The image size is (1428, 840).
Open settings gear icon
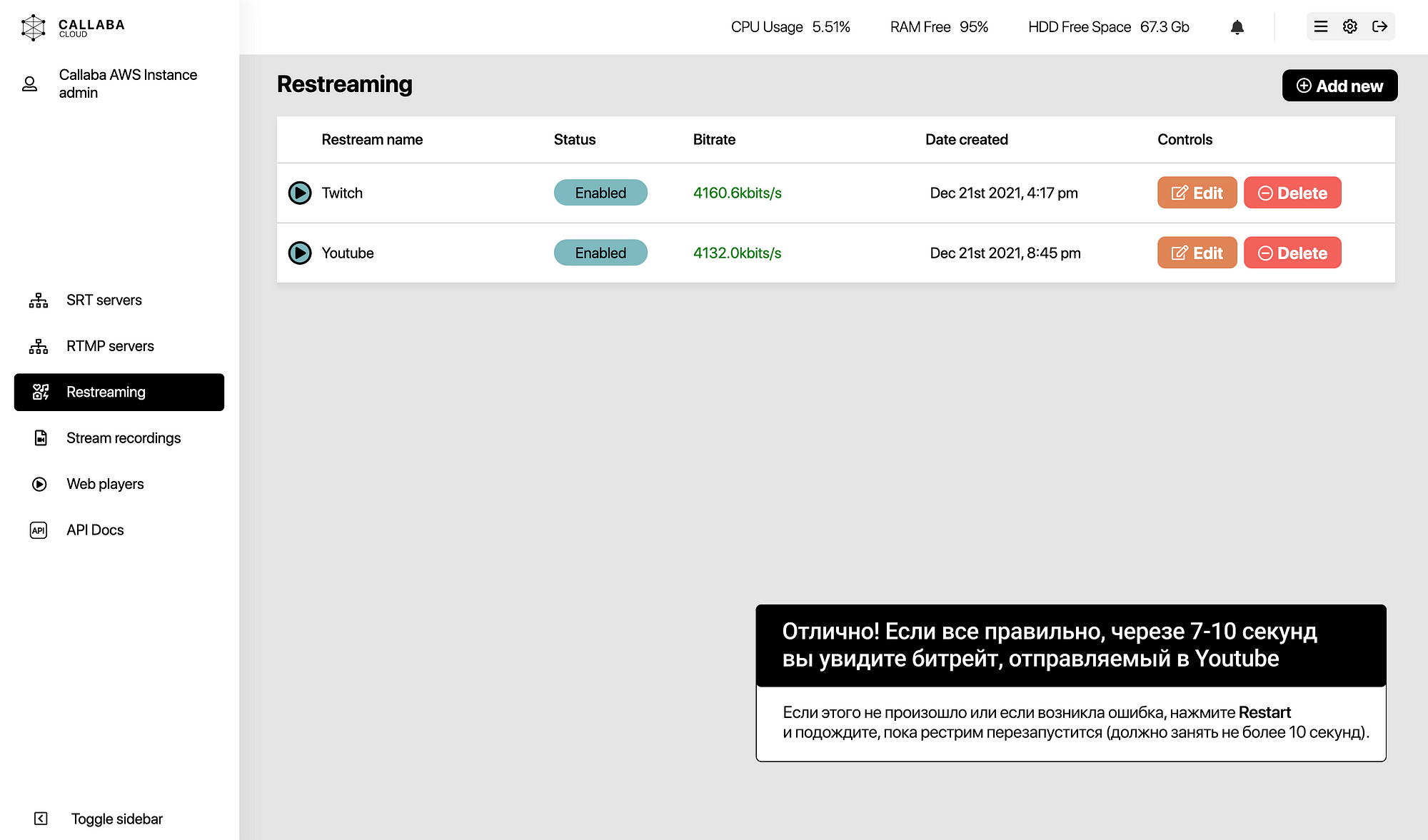pos(1349,26)
